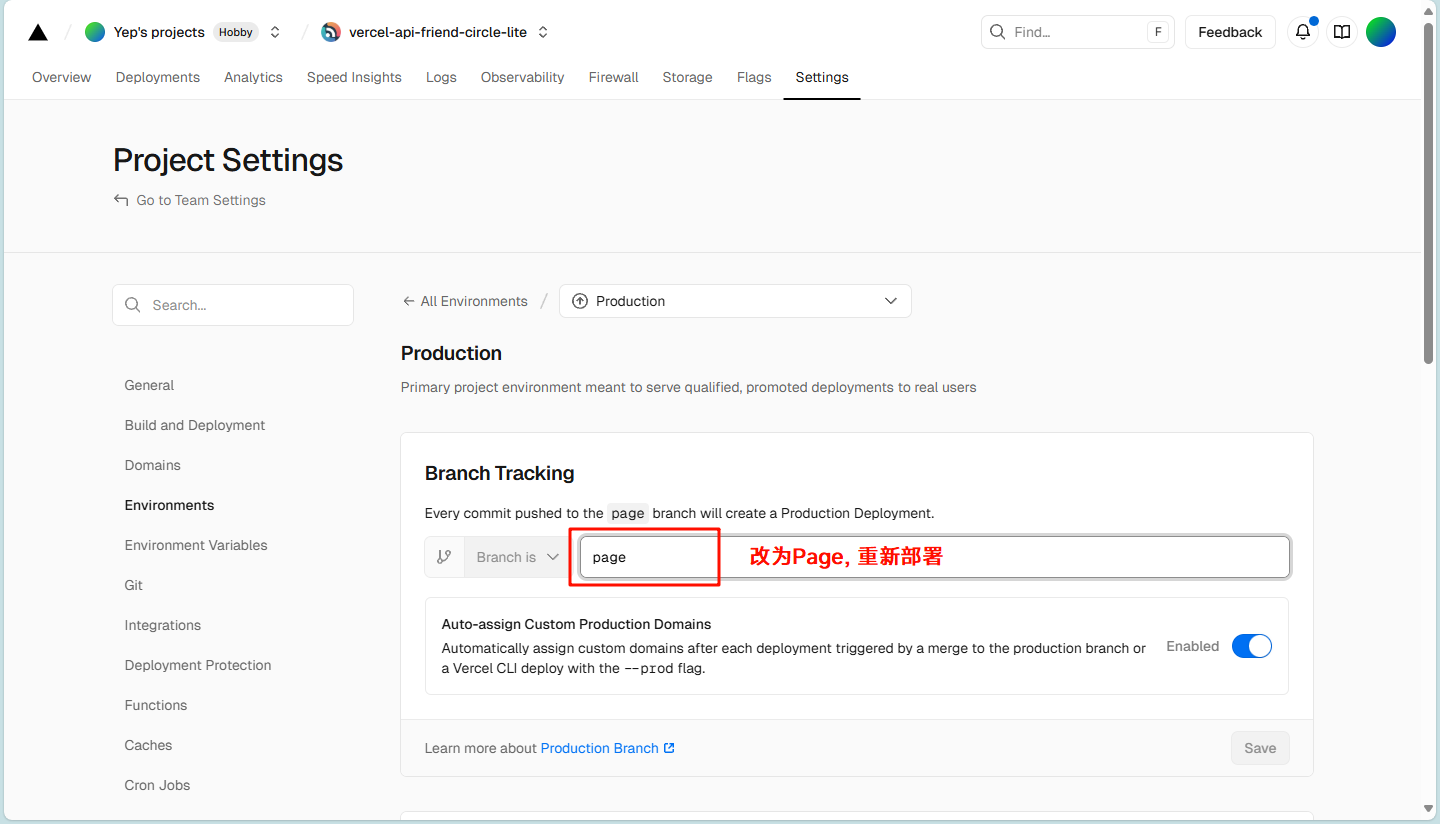Screen dimensions: 1440x824
Task: Open the Firewall tab
Action: click(613, 77)
